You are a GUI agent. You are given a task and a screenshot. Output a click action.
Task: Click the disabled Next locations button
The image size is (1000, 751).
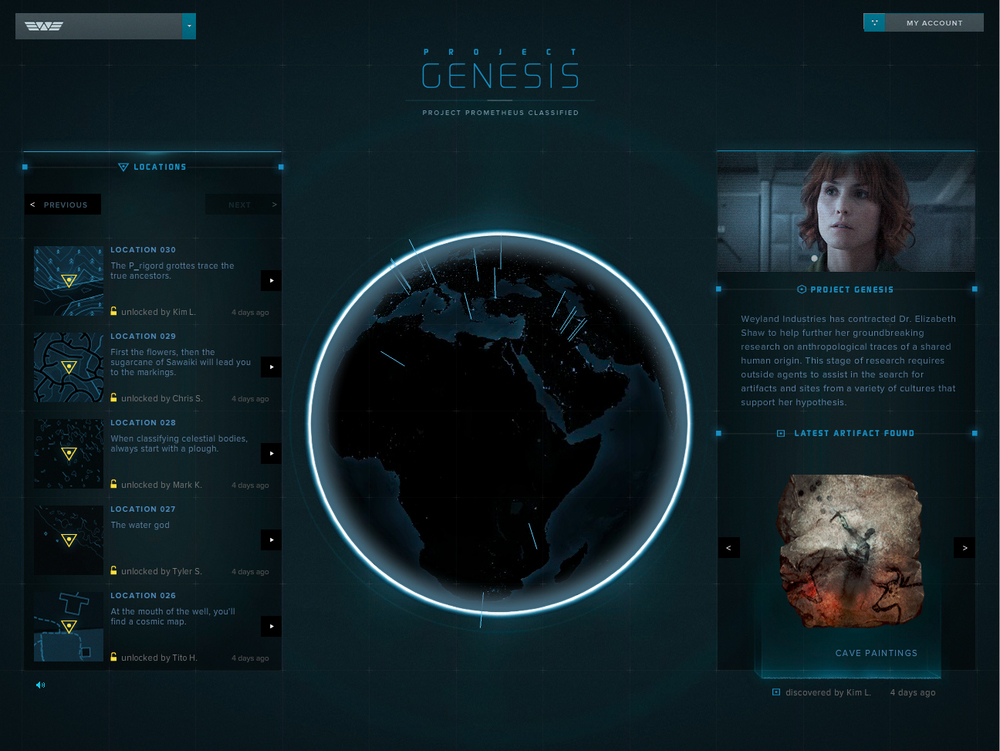[242, 205]
